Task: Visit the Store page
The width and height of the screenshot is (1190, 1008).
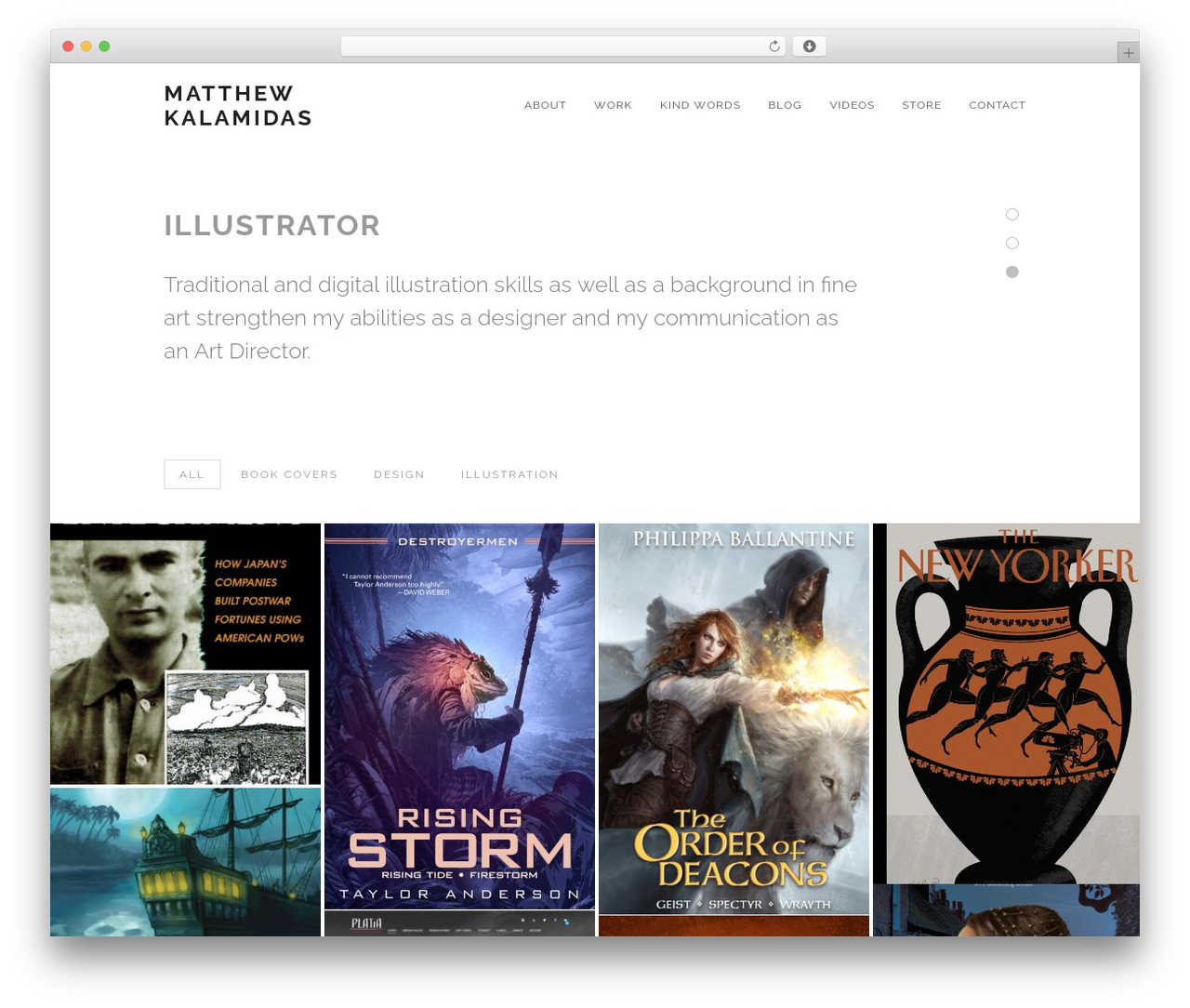Action: [x=921, y=105]
